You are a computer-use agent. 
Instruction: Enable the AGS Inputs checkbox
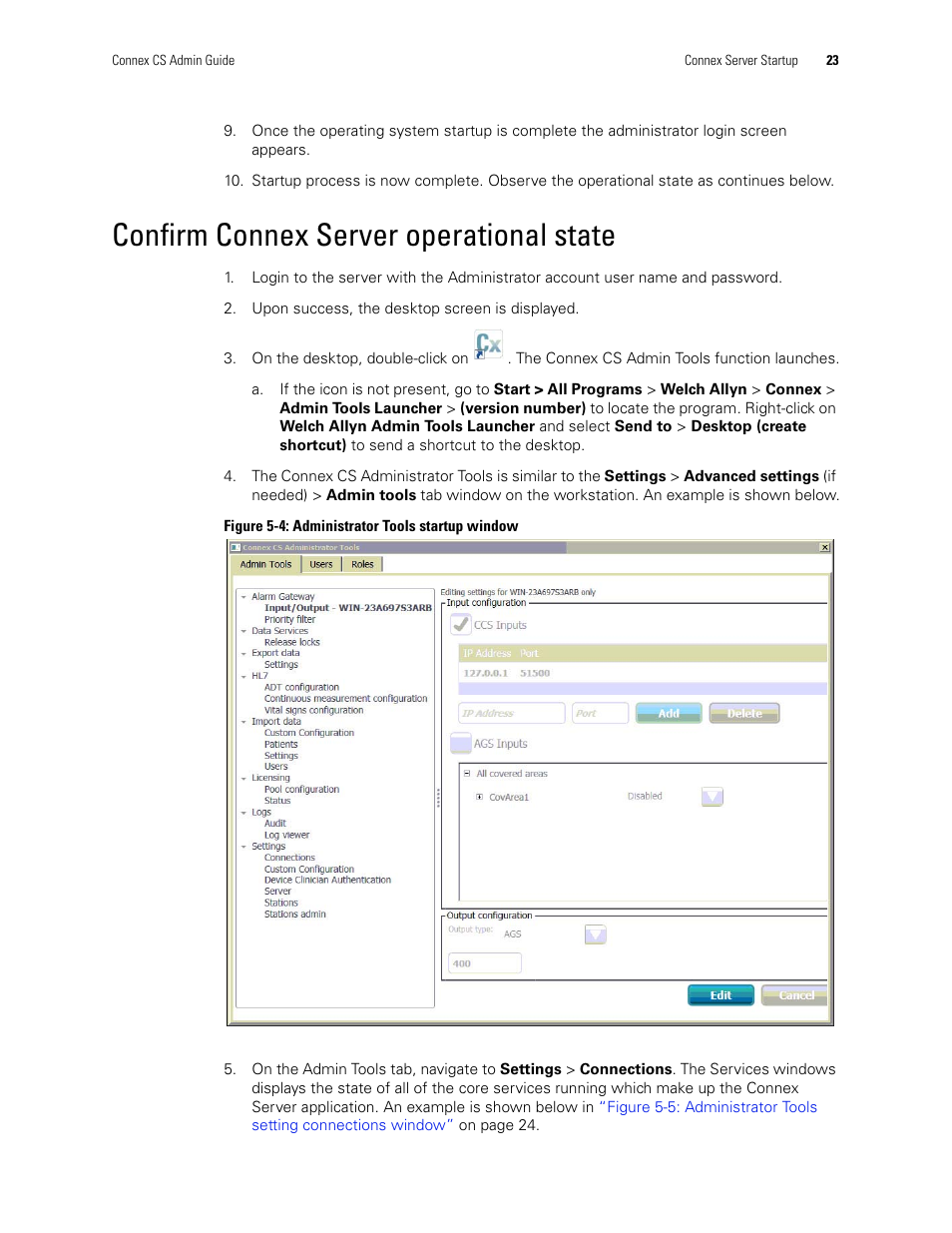[460, 743]
